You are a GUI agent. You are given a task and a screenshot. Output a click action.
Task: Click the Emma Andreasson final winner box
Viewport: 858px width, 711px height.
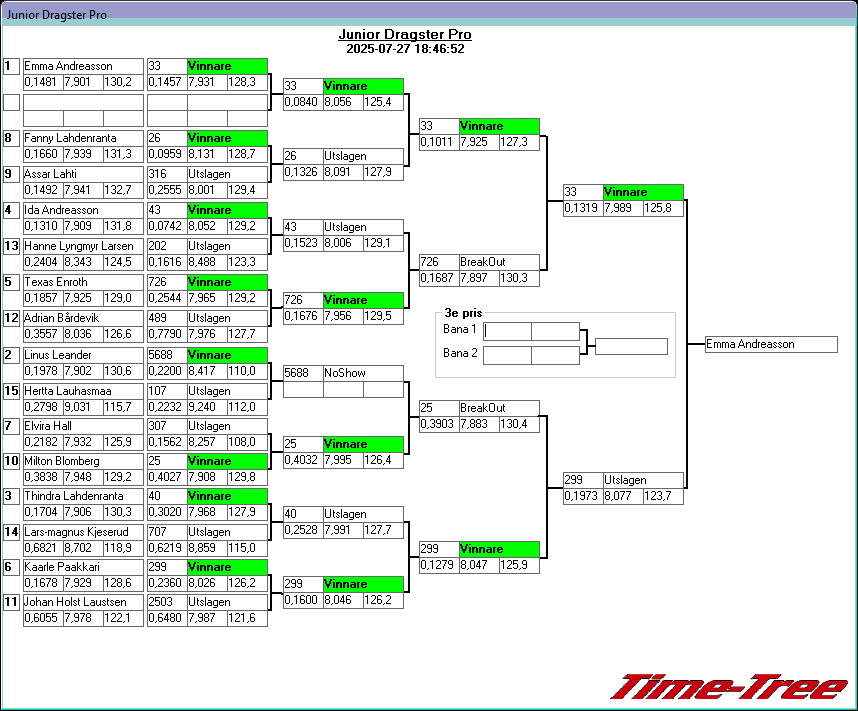pos(770,344)
